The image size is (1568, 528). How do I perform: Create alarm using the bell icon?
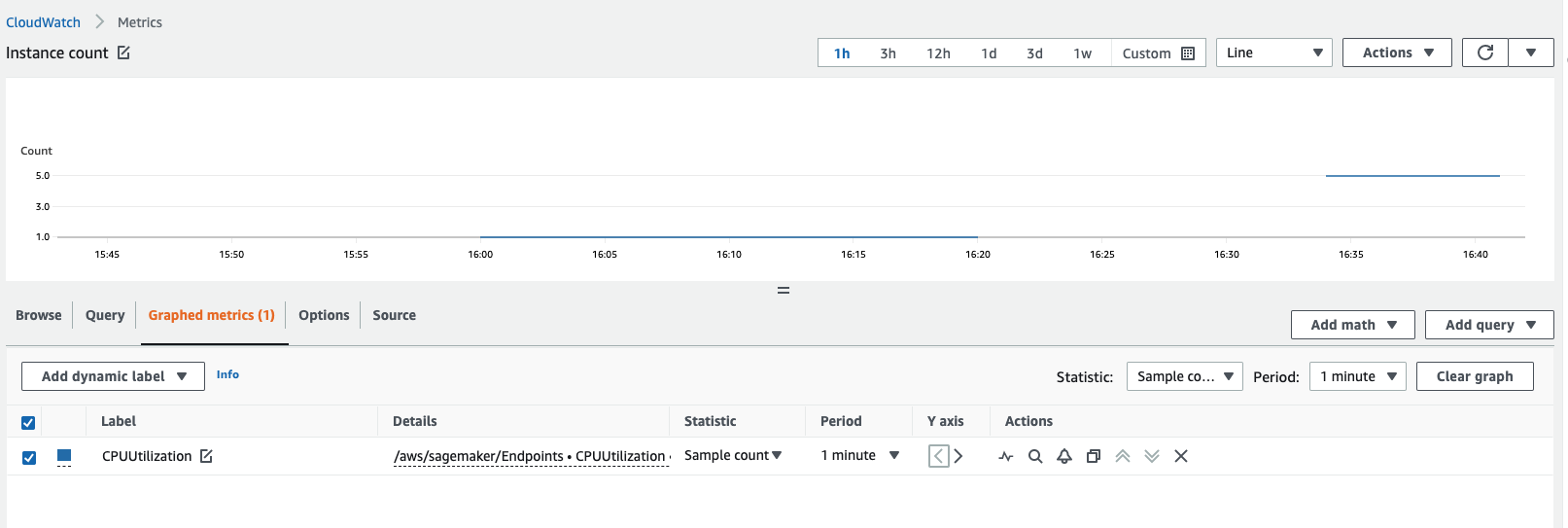click(x=1064, y=456)
